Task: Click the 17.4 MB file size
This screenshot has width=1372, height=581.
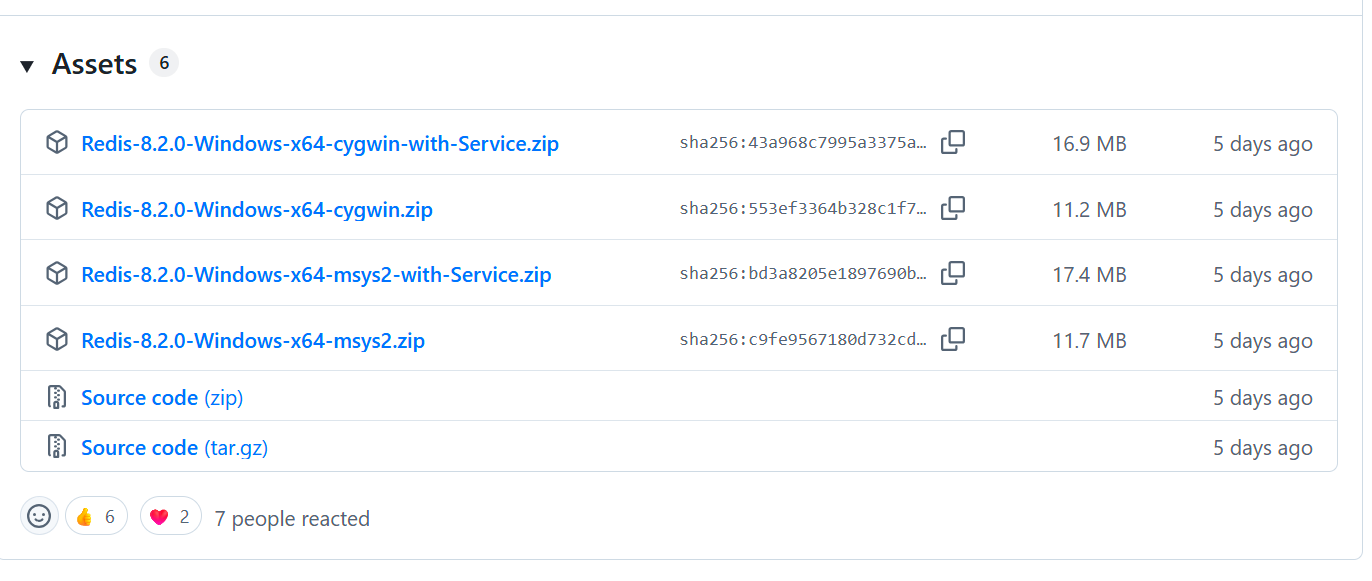Action: click(1089, 275)
